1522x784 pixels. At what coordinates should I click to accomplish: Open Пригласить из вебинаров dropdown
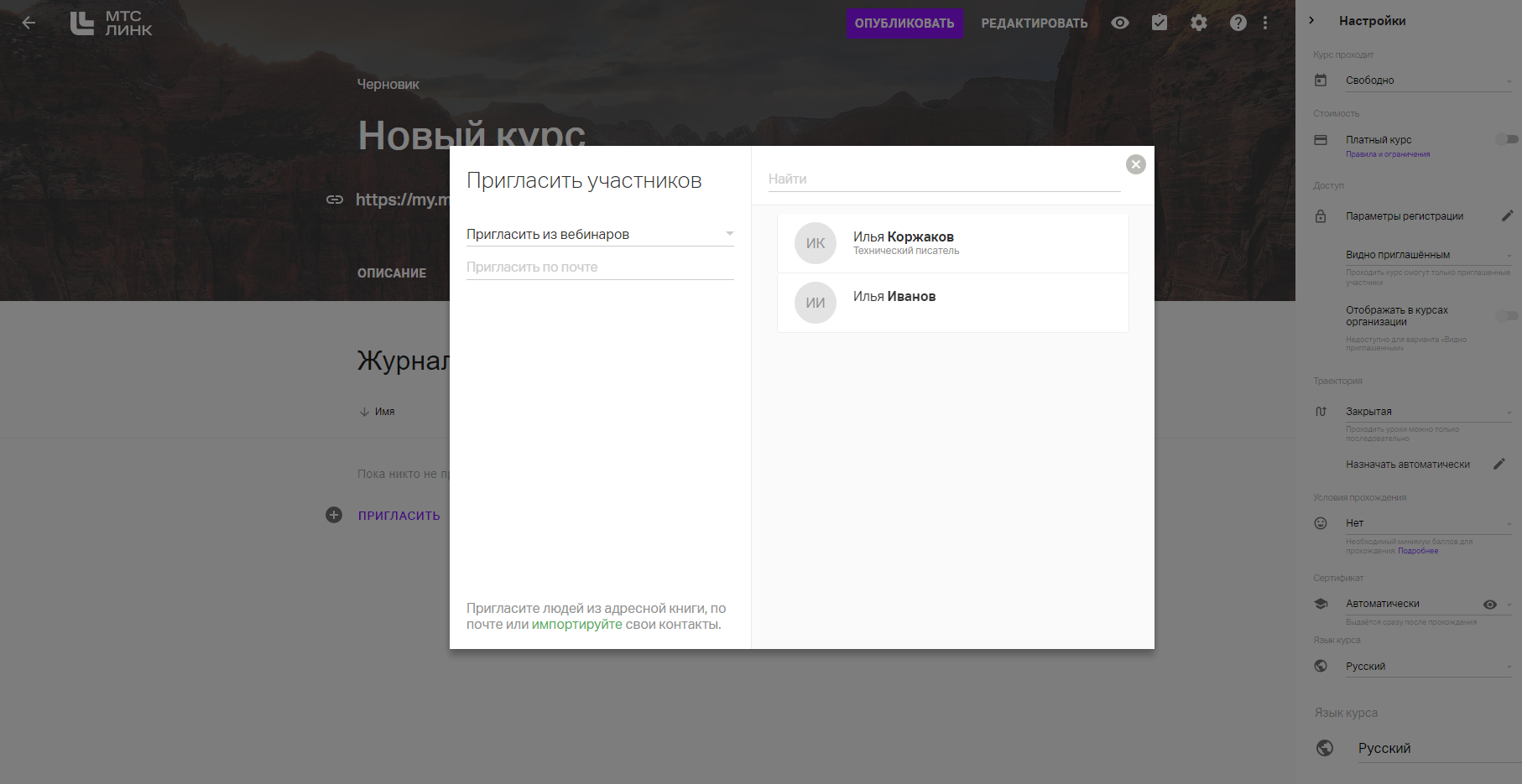click(600, 234)
